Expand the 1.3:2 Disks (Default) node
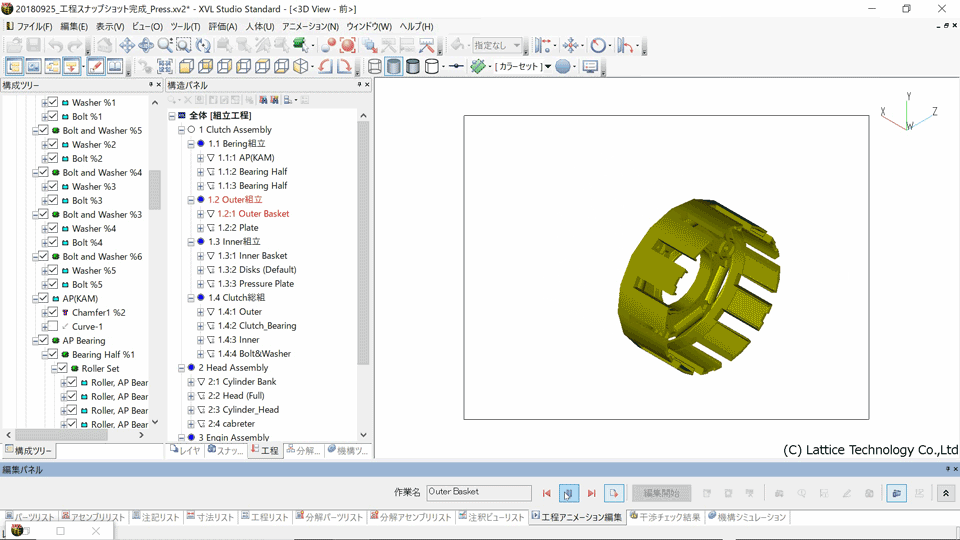This screenshot has height=540, width=960. pyautogui.click(x=200, y=270)
